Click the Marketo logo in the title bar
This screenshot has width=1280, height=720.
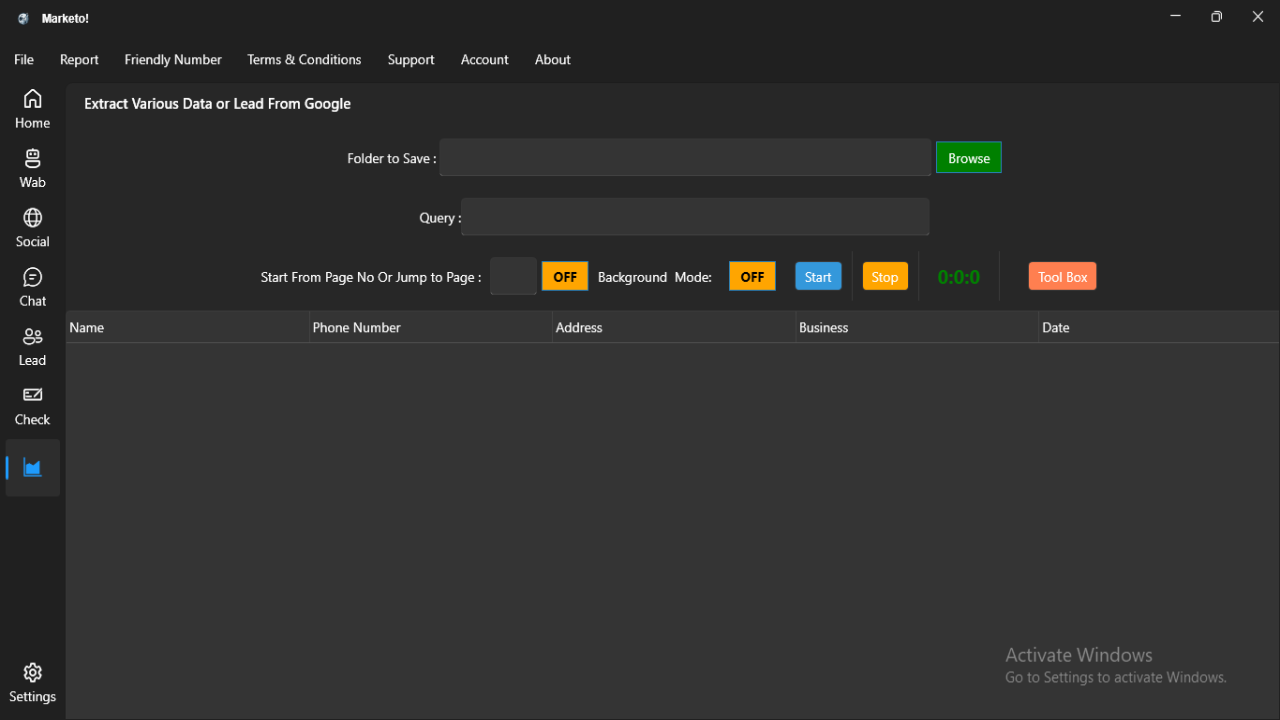[22, 17]
